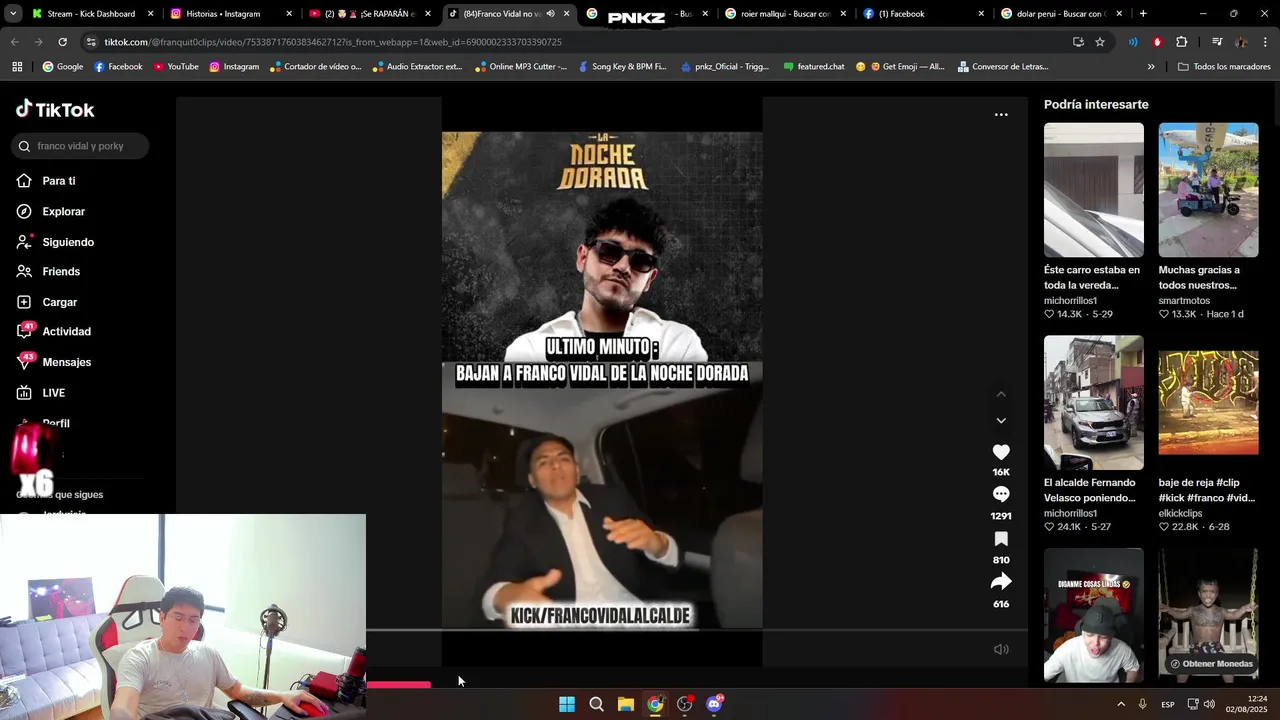Open Windows taskbar search
This screenshot has width=1280, height=720.
(596, 704)
